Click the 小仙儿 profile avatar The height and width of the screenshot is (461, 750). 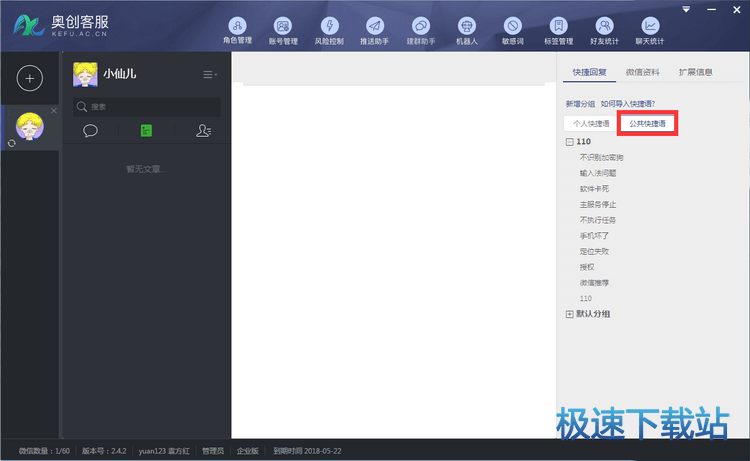(85, 74)
